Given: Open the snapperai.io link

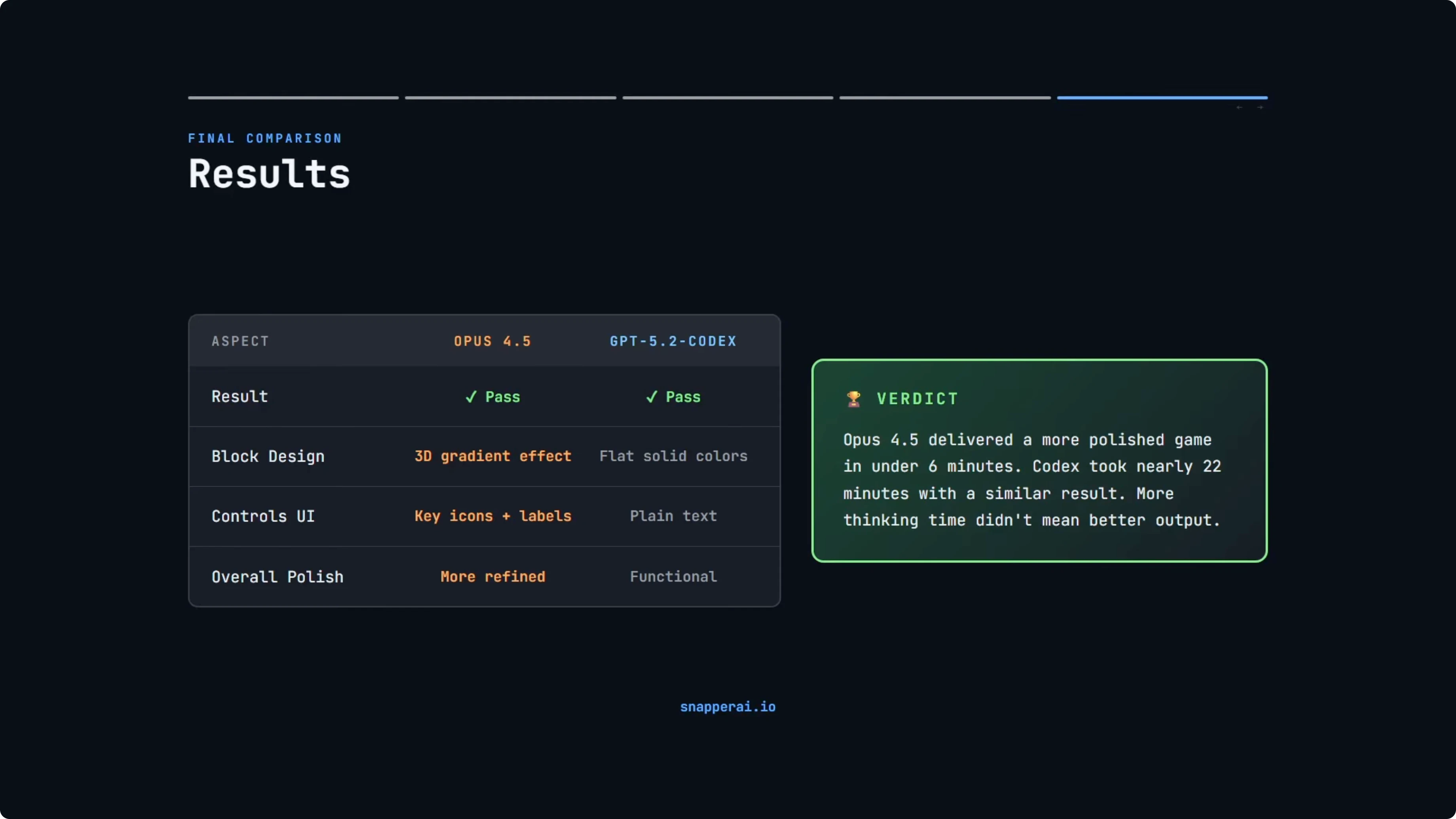Looking at the screenshot, I should click(728, 707).
